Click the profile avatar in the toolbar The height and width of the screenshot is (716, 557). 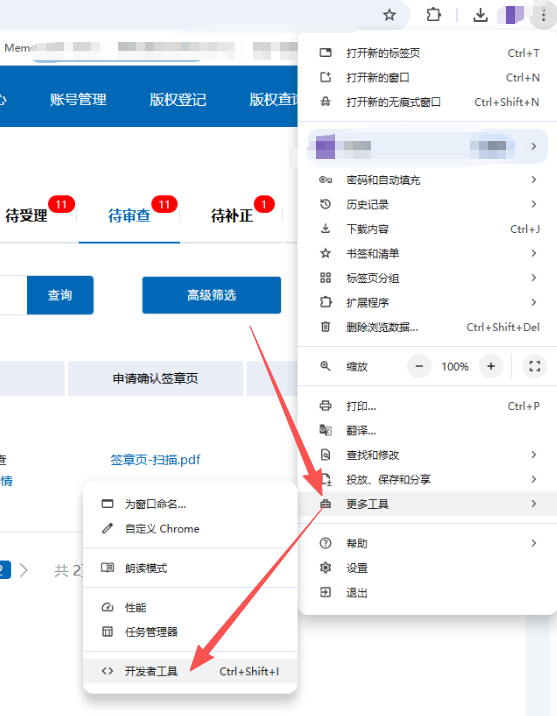pyautogui.click(x=511, y=15)
